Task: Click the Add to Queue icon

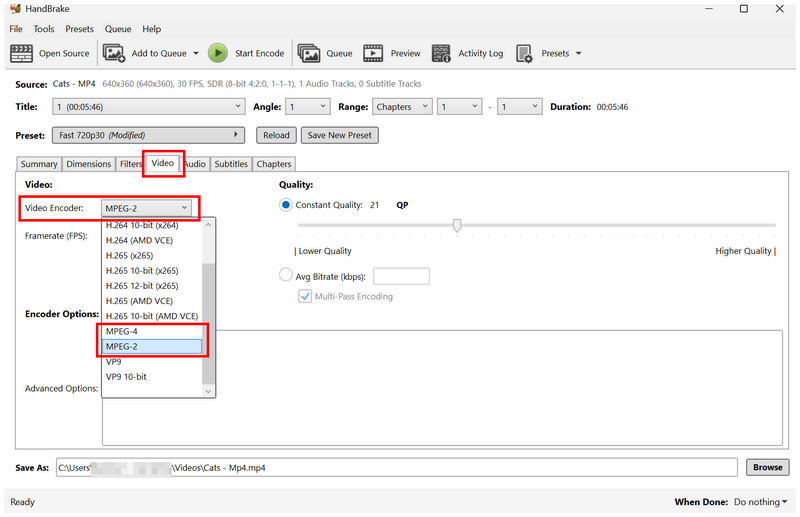Action: click(x=114, y=53)
